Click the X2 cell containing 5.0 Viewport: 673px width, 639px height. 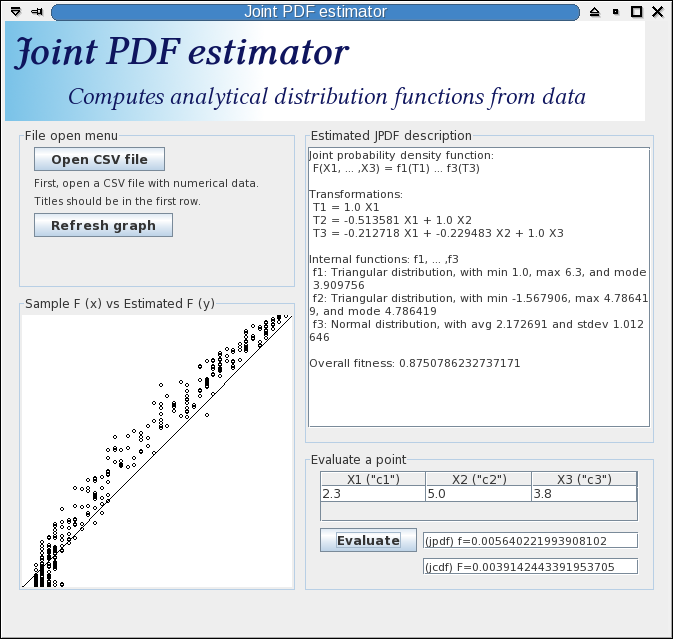[x=478, y=494]
